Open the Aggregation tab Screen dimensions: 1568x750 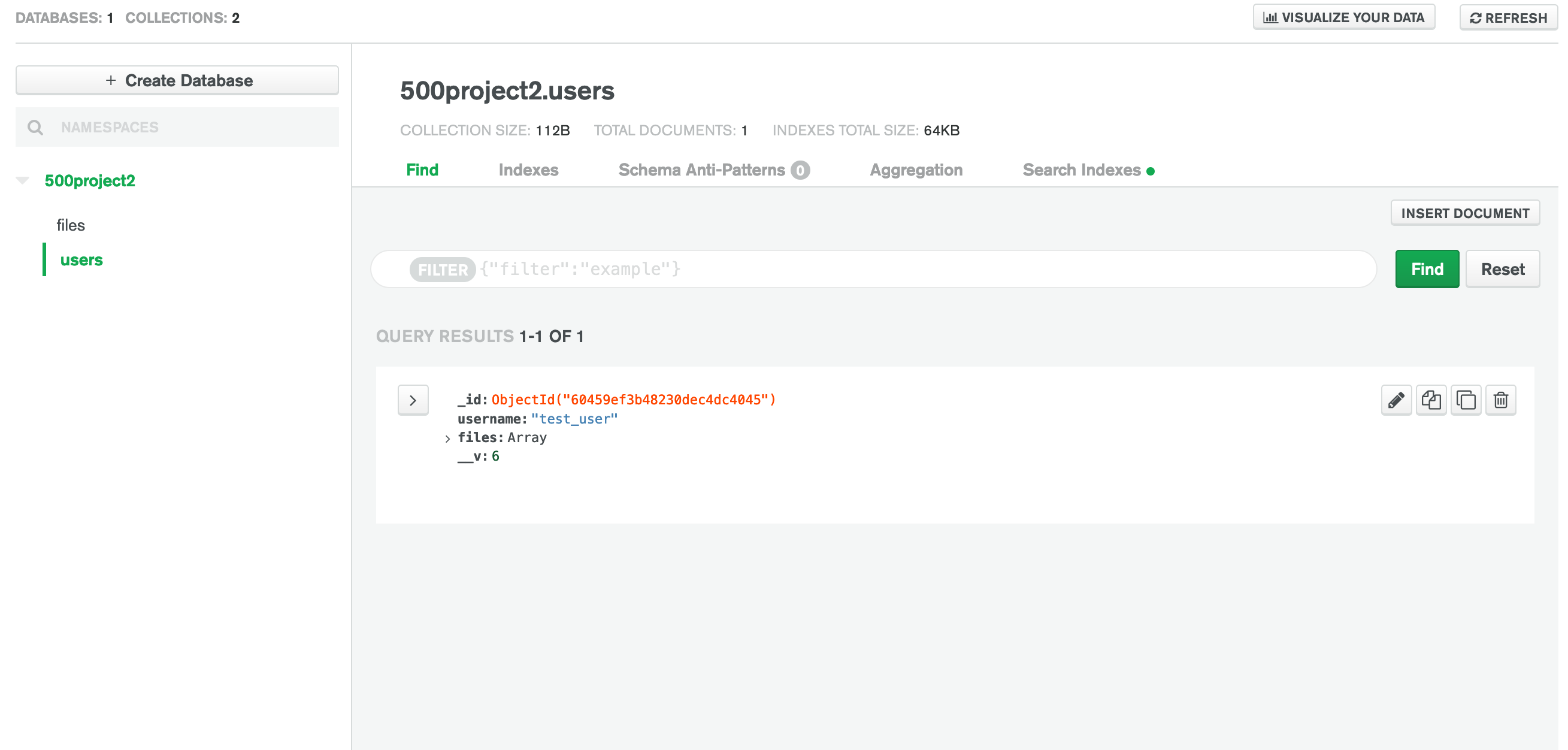(916, 170)
